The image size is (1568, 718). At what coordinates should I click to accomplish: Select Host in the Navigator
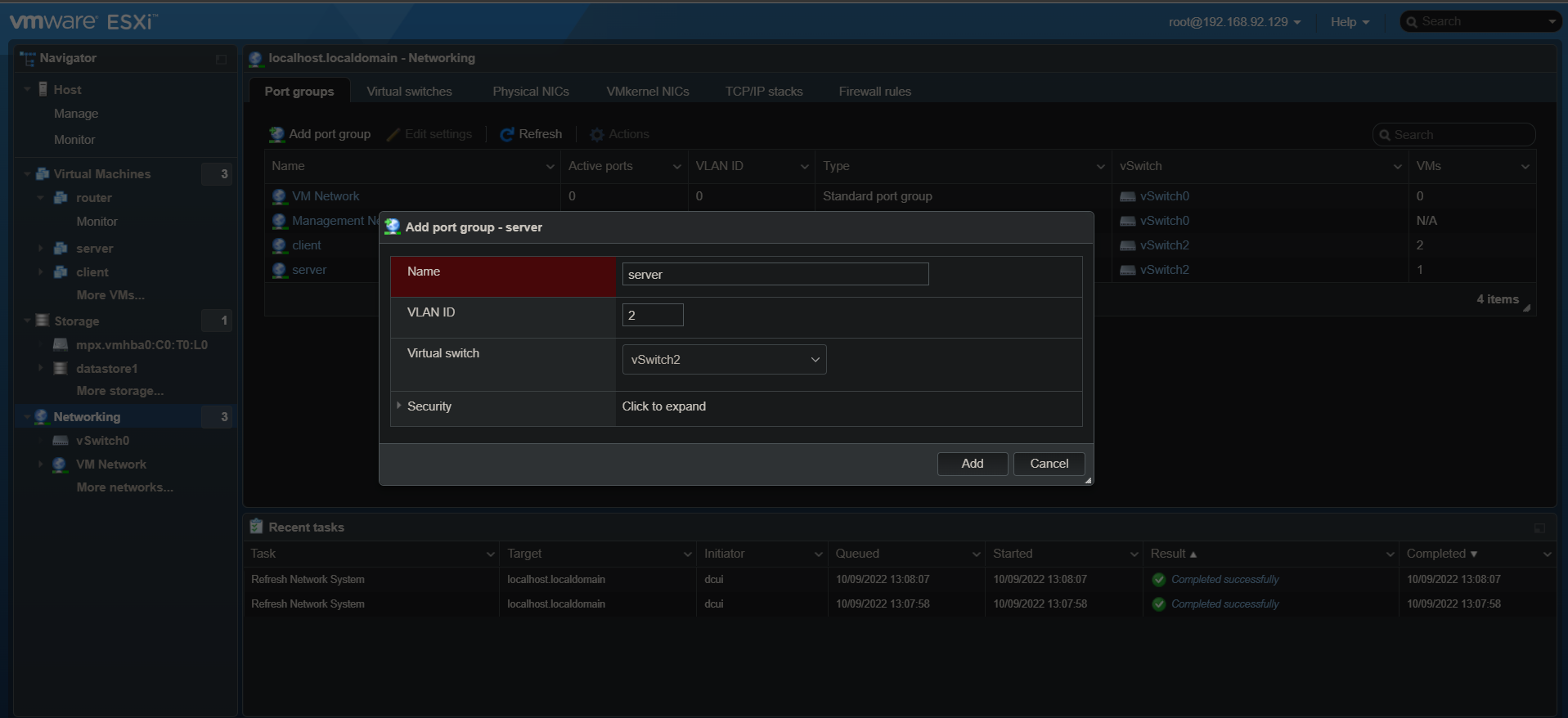pos(67,90)
